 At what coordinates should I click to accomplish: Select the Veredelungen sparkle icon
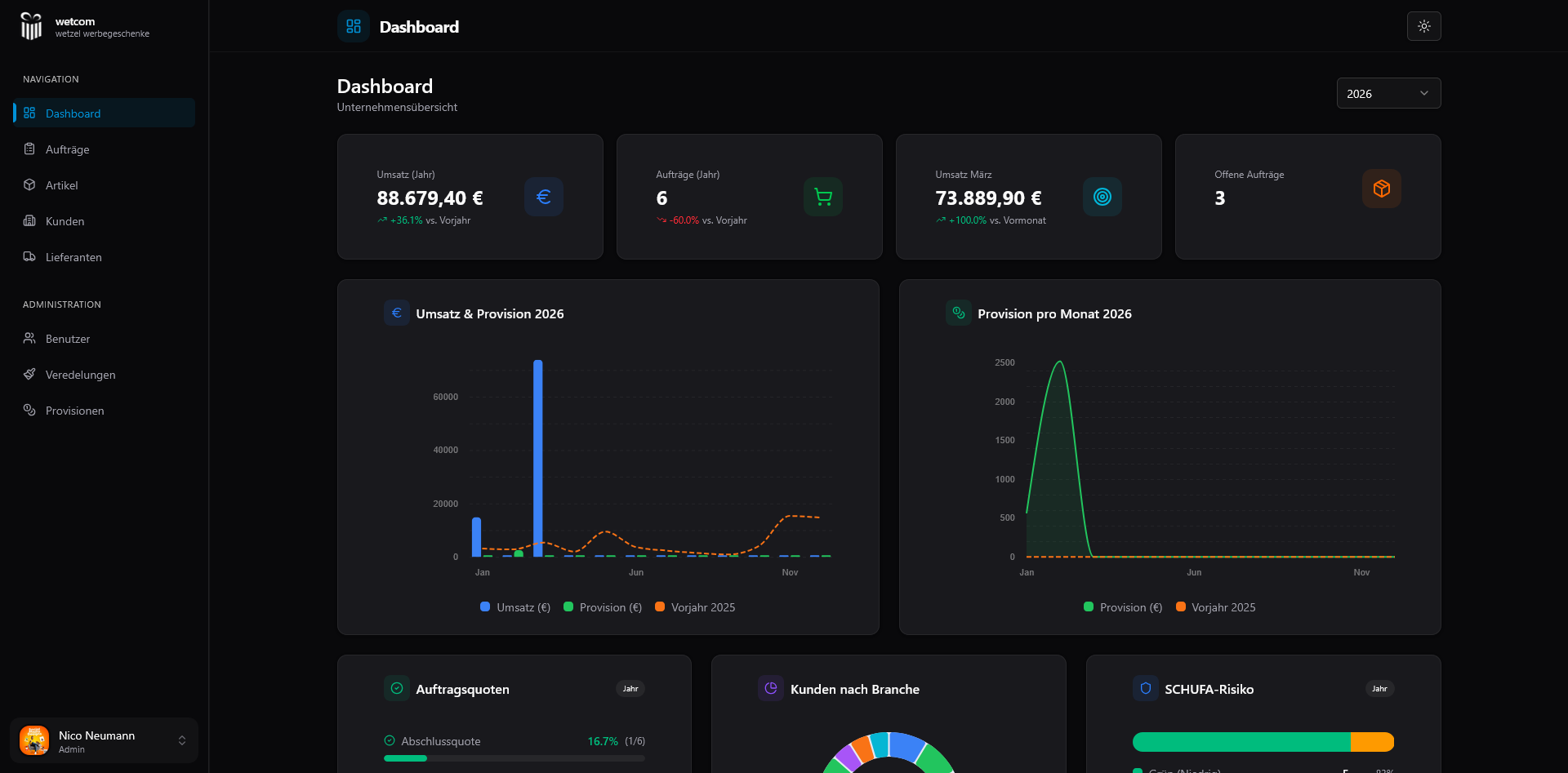29,375
